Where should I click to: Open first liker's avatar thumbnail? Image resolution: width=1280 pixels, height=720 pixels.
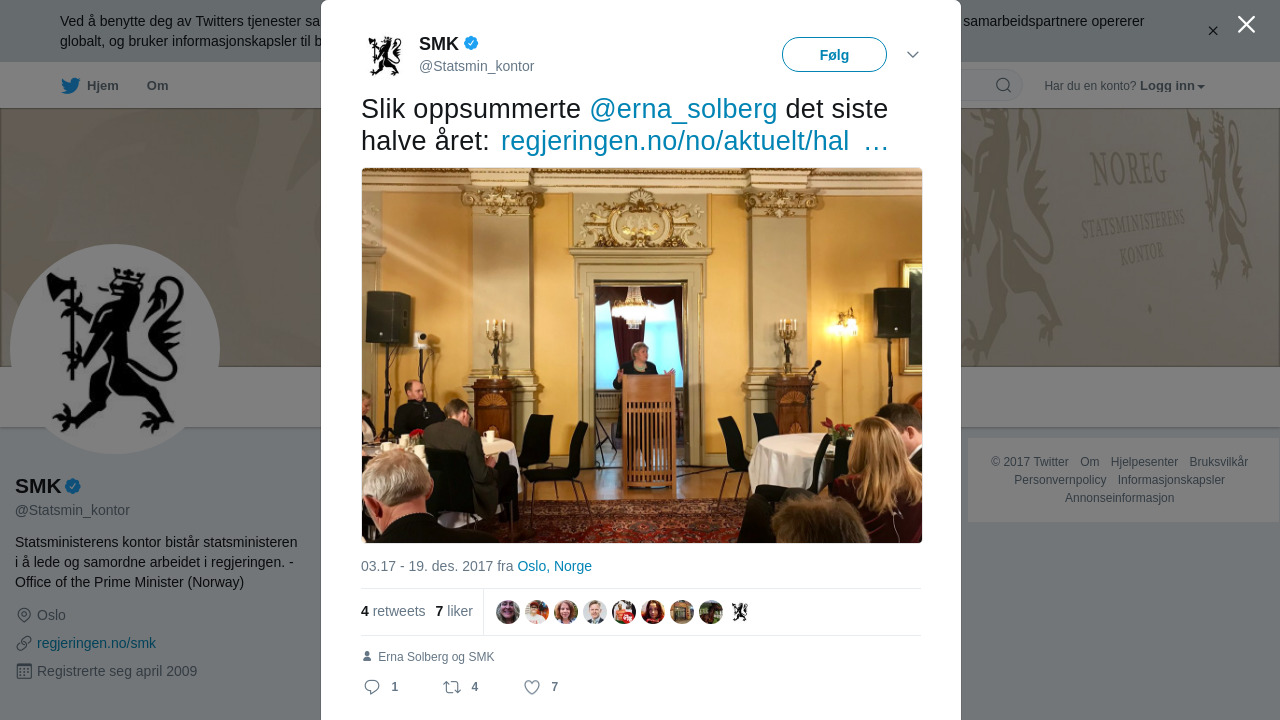508,612
